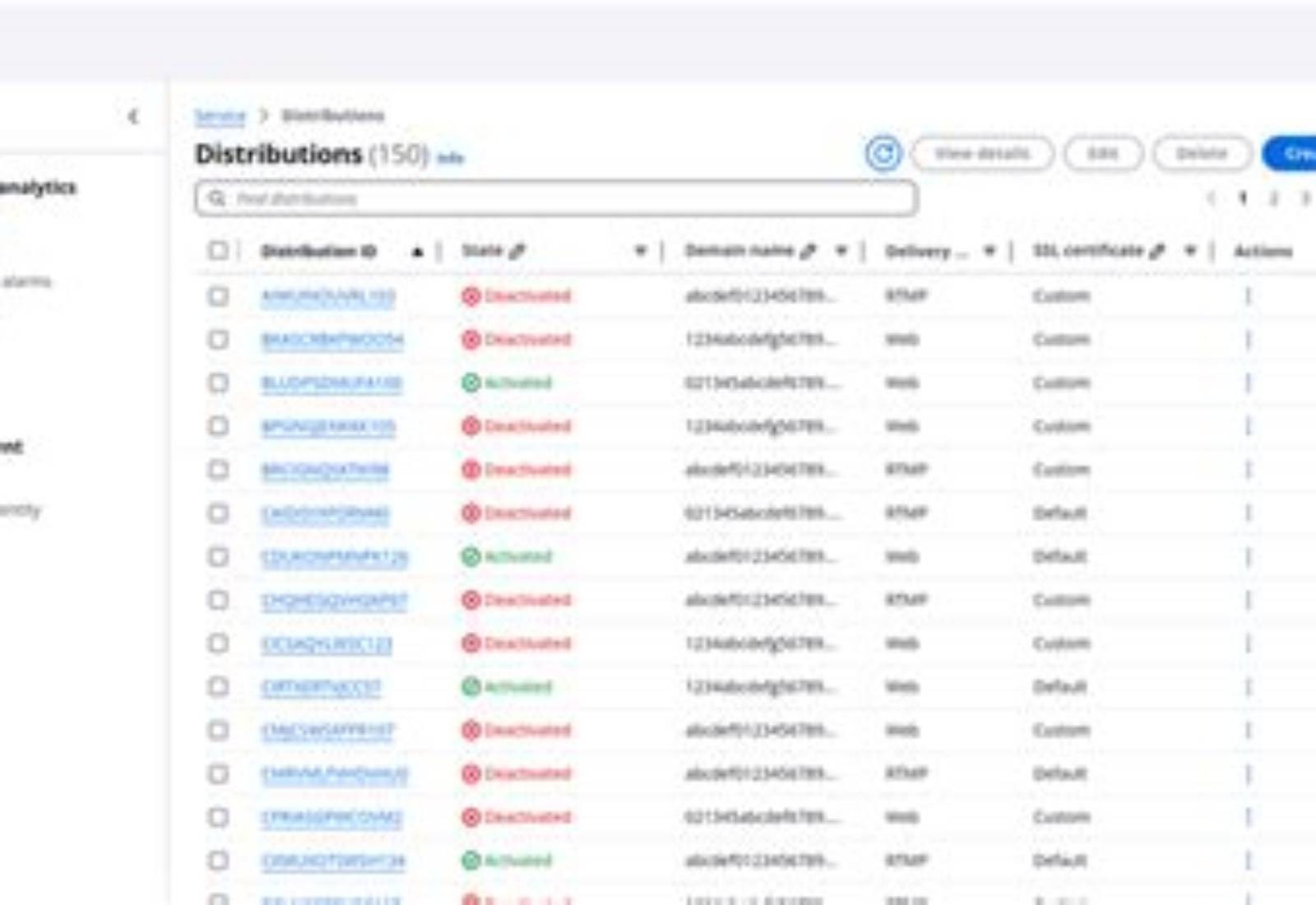Image resolution: width=1316 pixels, height=905 pixels.
Task: Check the box for the third distribution row
Action: click(218, 383)
